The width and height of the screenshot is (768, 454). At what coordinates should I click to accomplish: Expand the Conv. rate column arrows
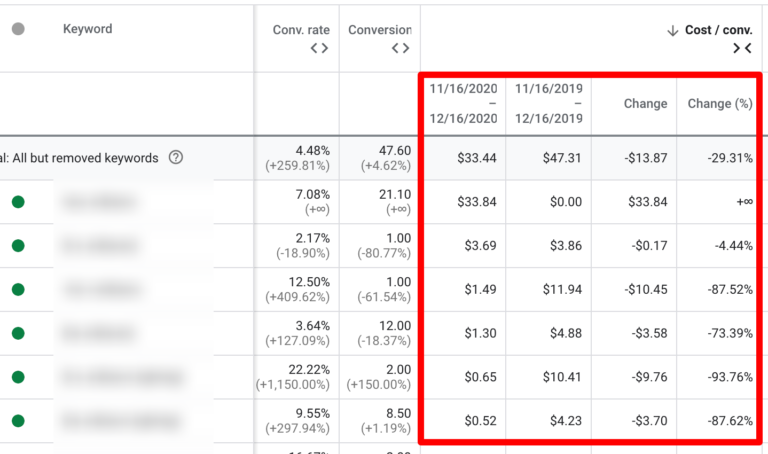(318, 48)
